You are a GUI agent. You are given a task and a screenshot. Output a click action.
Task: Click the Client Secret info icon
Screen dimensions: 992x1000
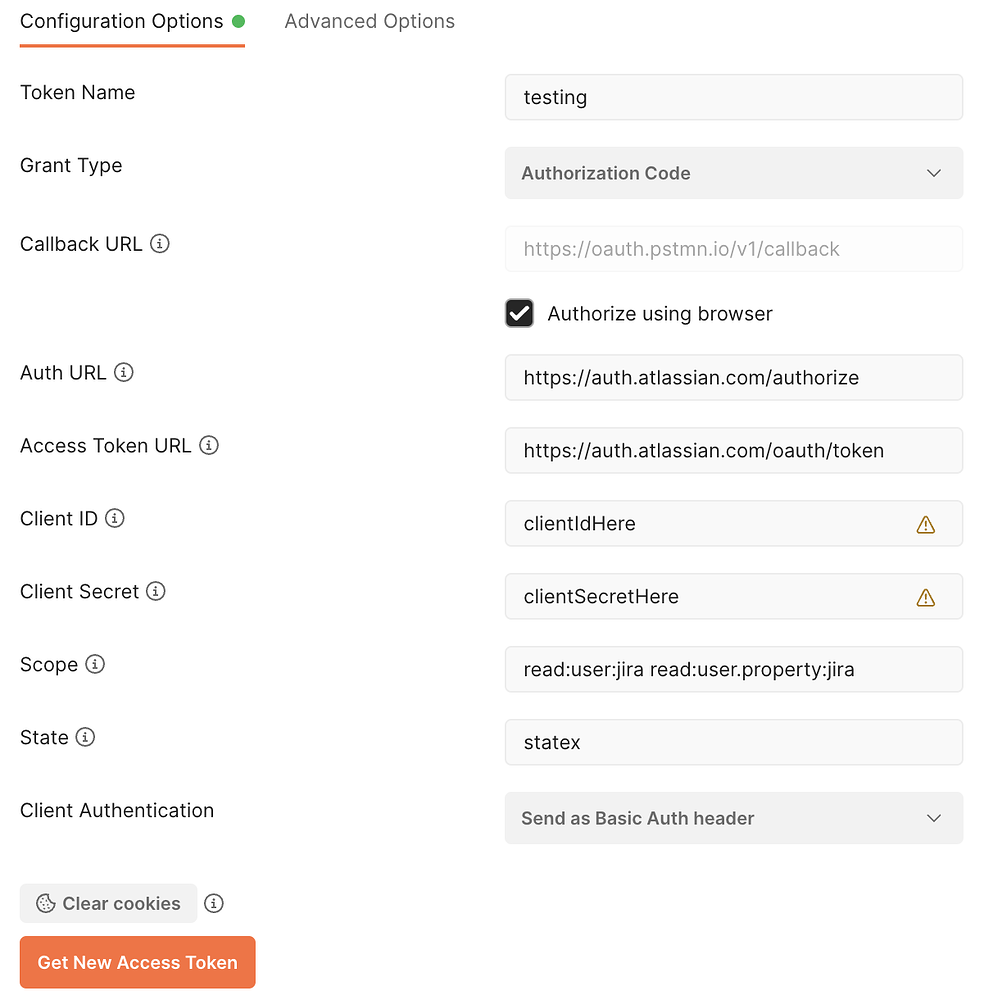156,592
